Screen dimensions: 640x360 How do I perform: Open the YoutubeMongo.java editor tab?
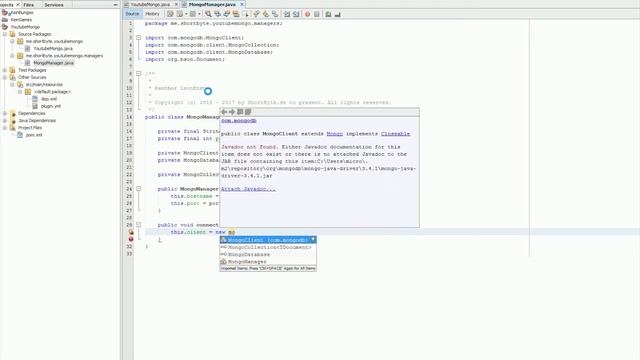tap(150, 4)
